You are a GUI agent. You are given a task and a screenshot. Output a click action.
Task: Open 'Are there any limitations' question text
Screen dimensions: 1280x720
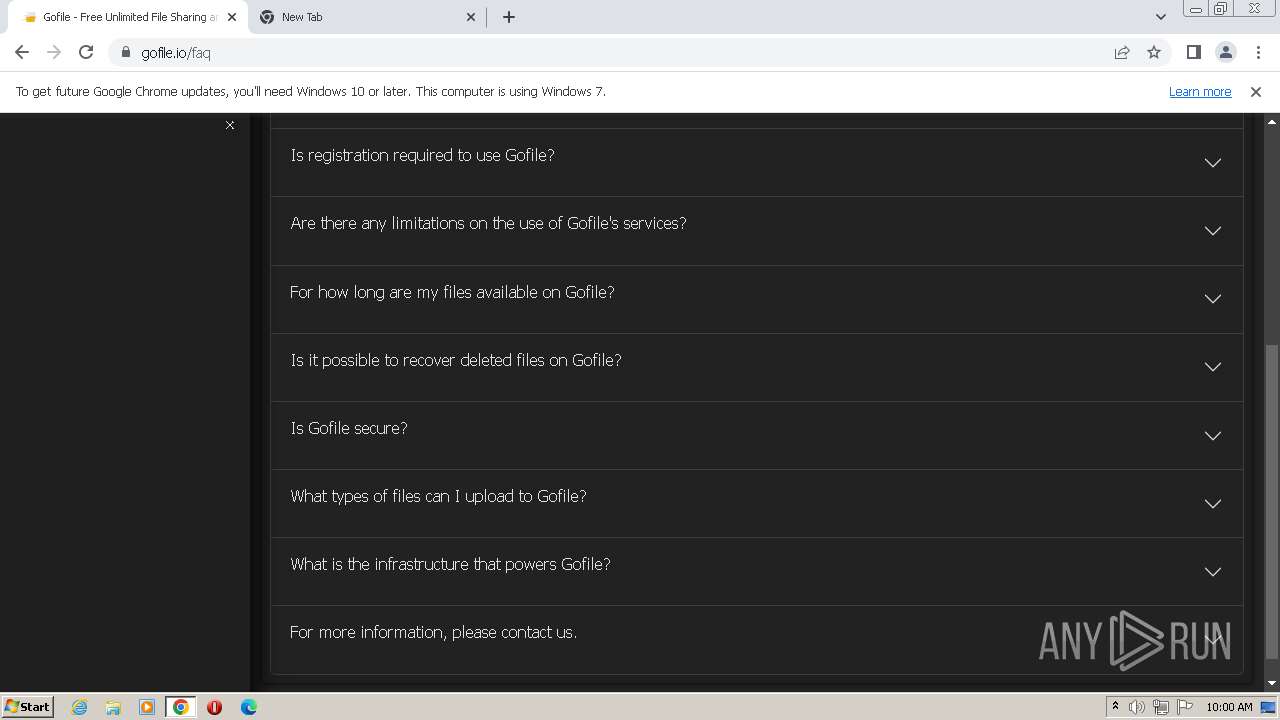488,223
